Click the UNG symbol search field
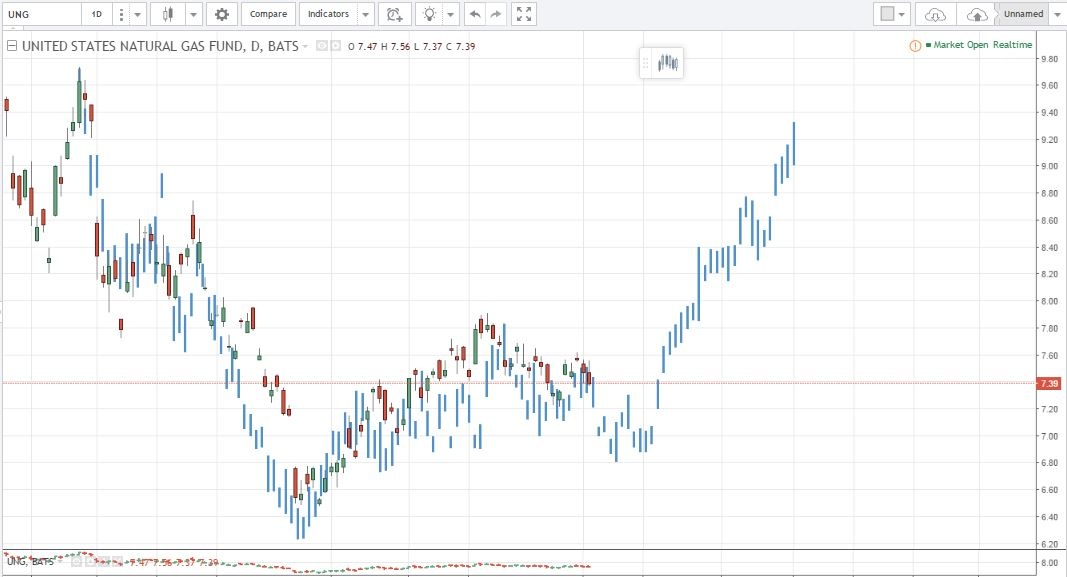The image size is (1067, 577). [x=40, y=14]
